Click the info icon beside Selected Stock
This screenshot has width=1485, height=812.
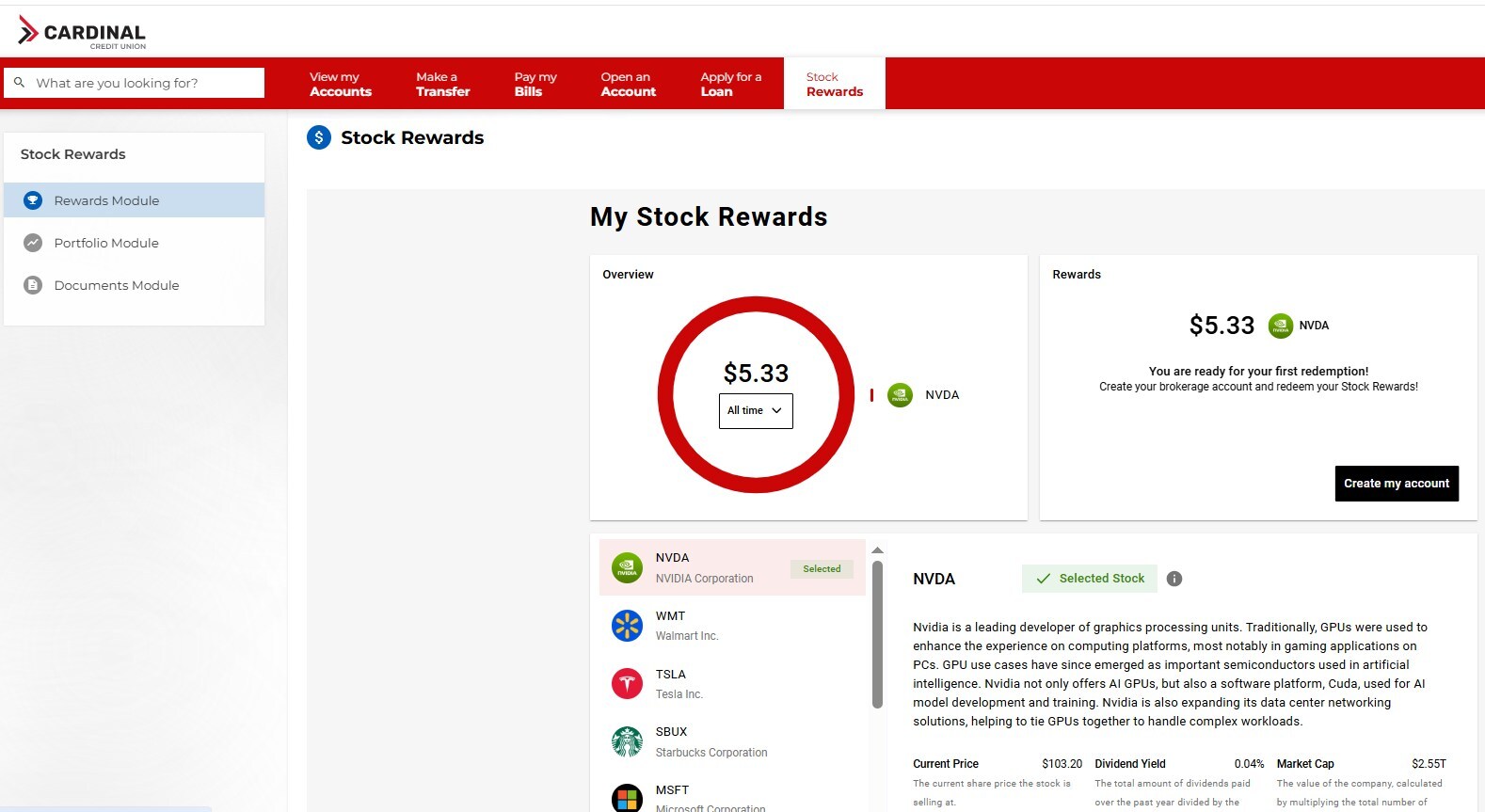[1174, 579]
